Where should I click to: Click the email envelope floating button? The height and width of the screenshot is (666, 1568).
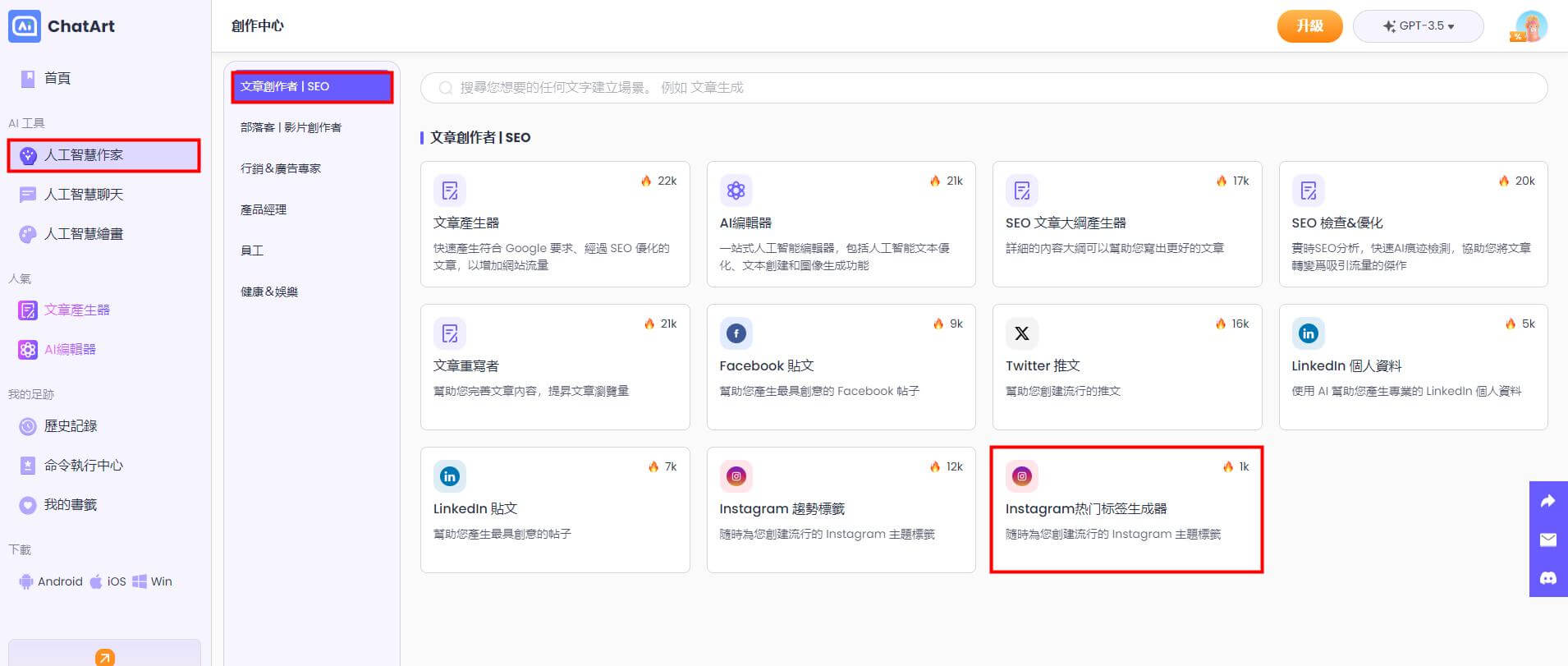tap(1548, 540)
